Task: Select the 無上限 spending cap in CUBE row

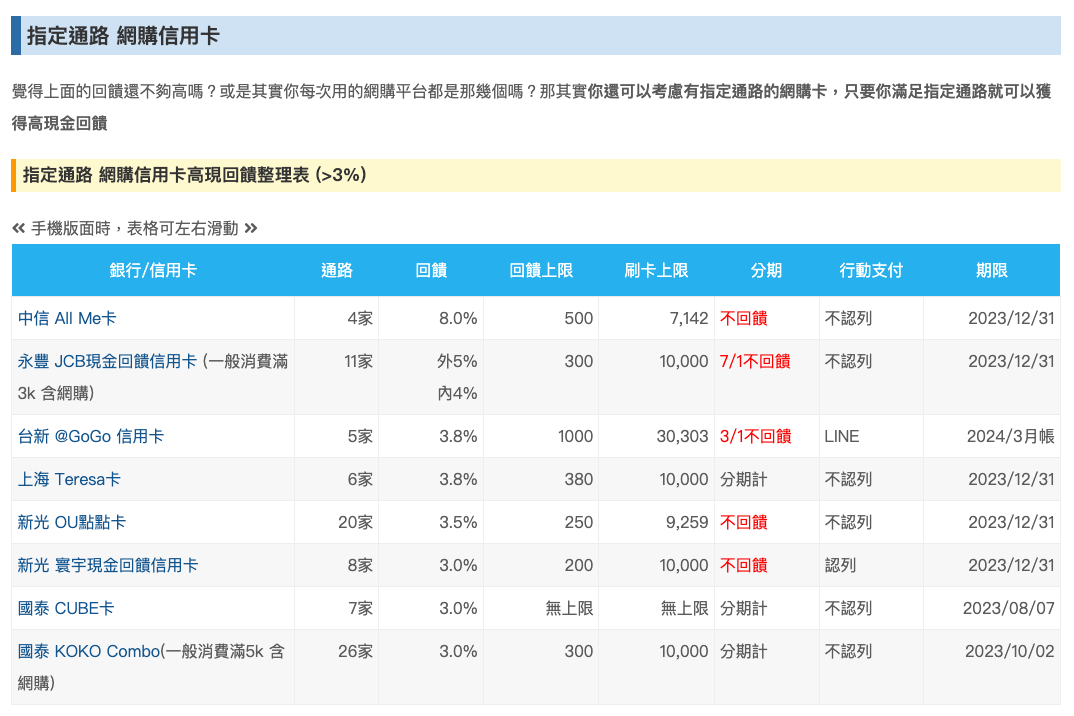Action: (656, 608)
